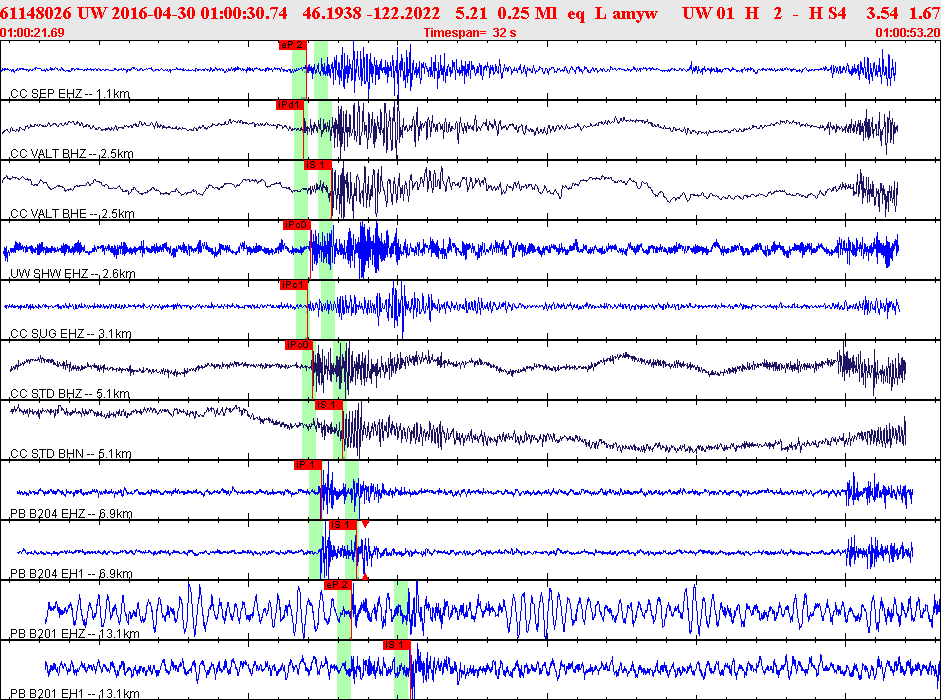941x700 pixels.
Task: Click the 'eq' event type text
Action: tap(576, 14)
